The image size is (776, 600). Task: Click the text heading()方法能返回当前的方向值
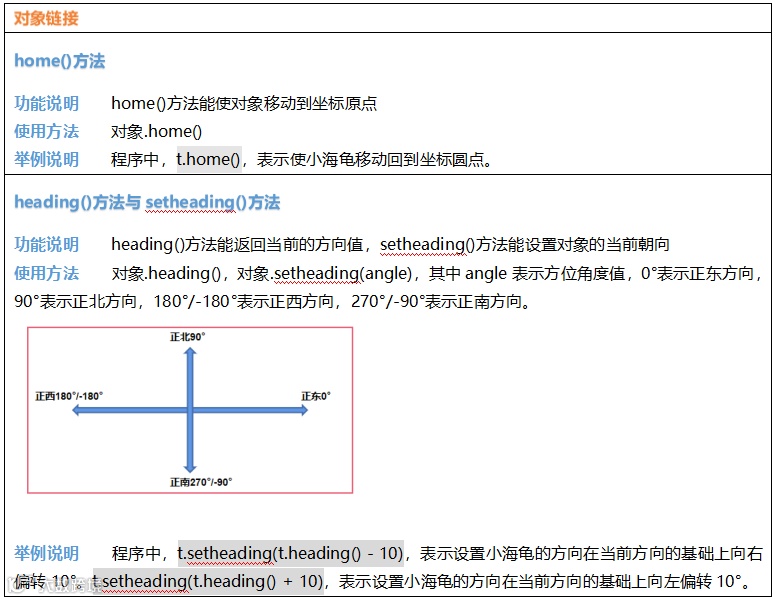coord(237,245)
